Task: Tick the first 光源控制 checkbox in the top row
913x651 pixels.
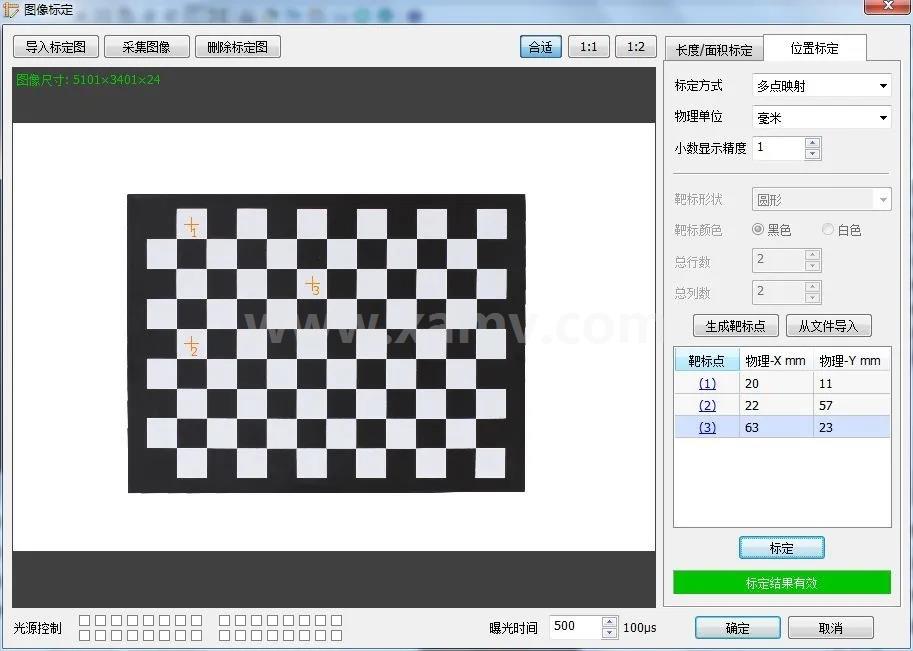Action: pyautogui.click(x=84, y=621)
